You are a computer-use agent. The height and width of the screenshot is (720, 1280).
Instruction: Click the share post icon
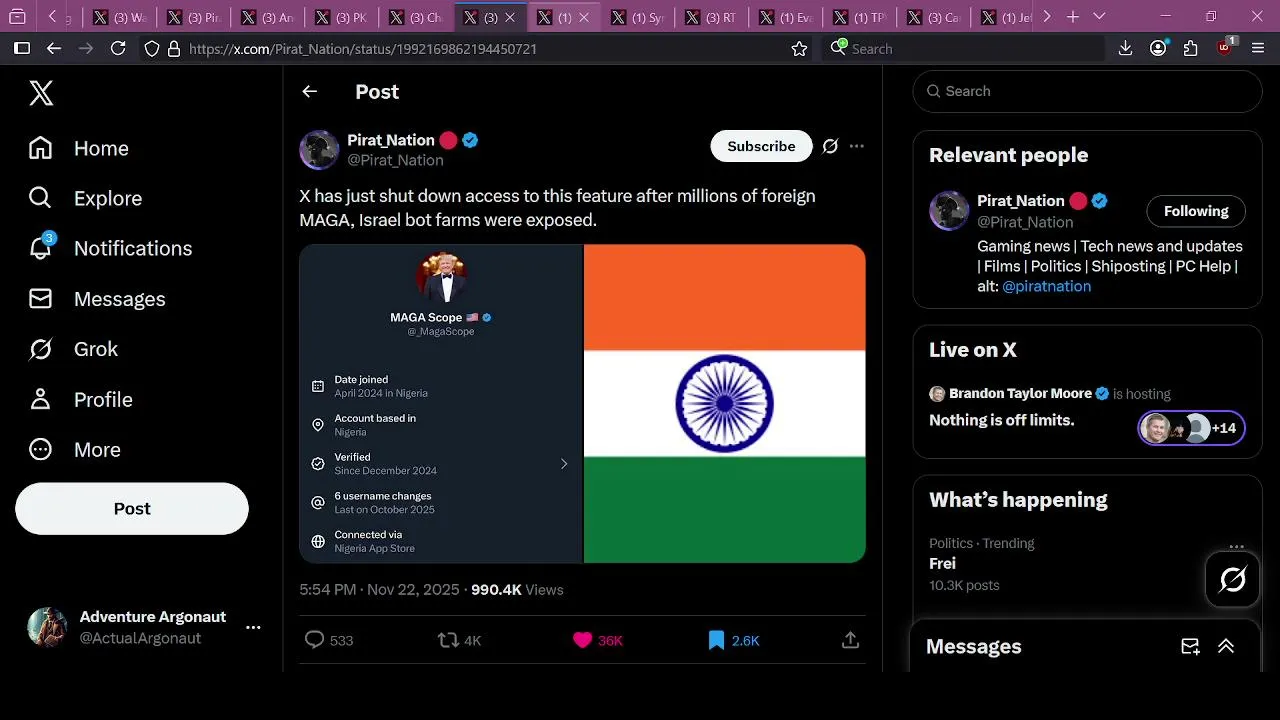click(x=851, y=640)
